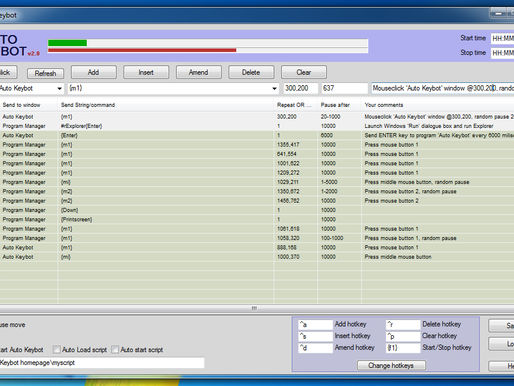The image size is (514, 386).
Task: Click the Delete hotkey field ^r
Action: 403,324
